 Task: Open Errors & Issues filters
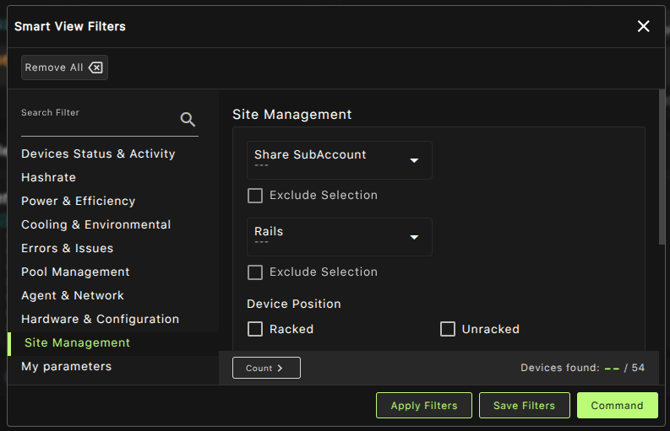coord(67,248)
